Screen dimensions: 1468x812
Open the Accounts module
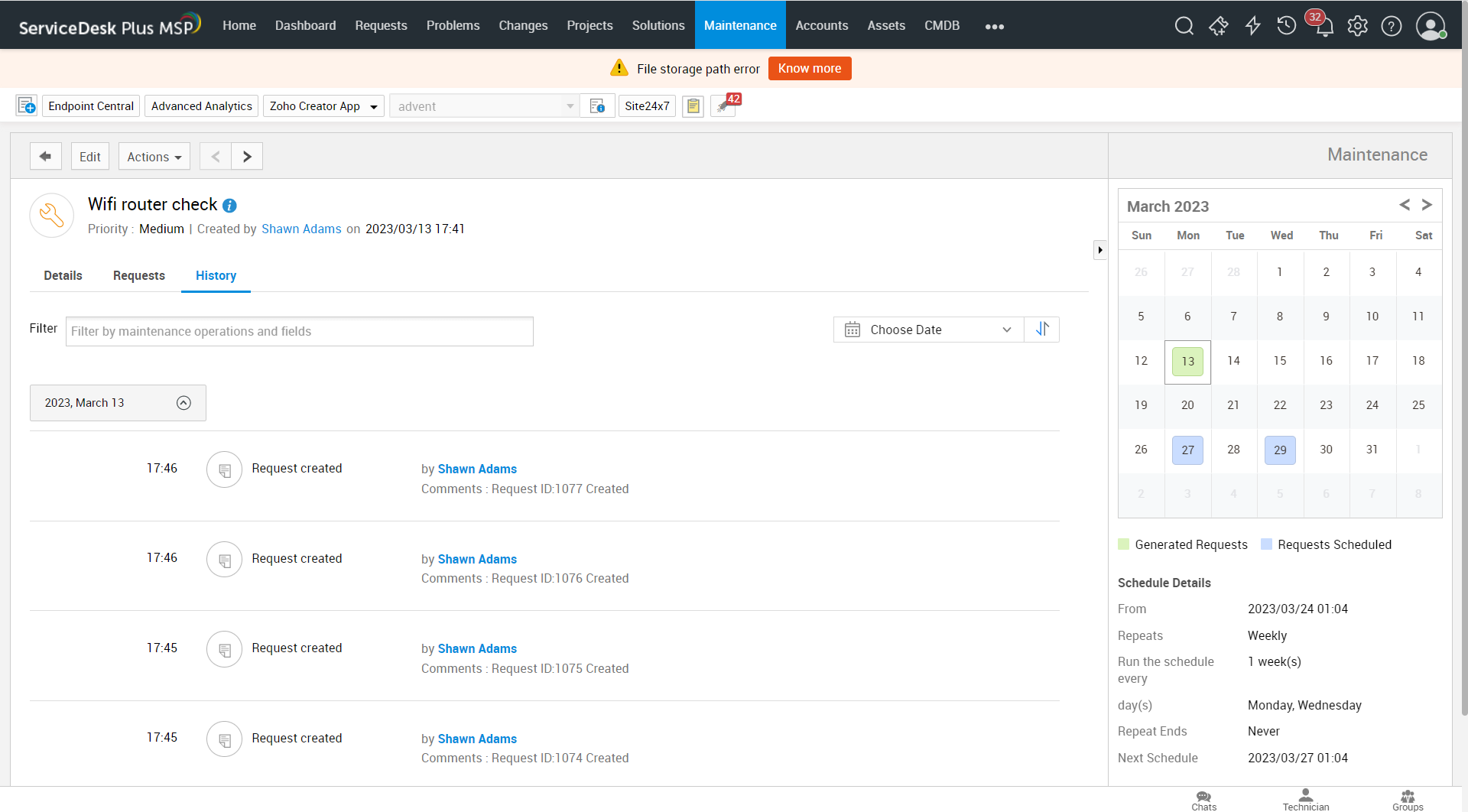coord(822,25)
